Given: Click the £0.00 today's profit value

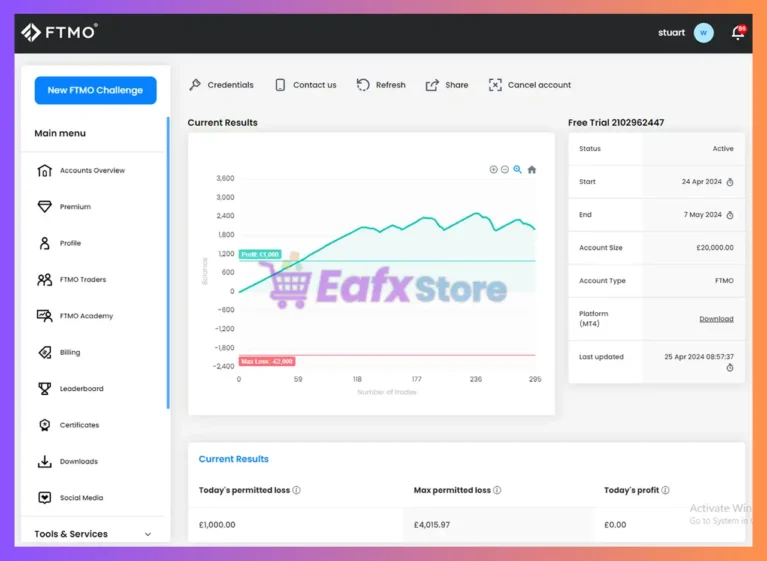Looking at the screenshot, I should (x=615, y=525).
